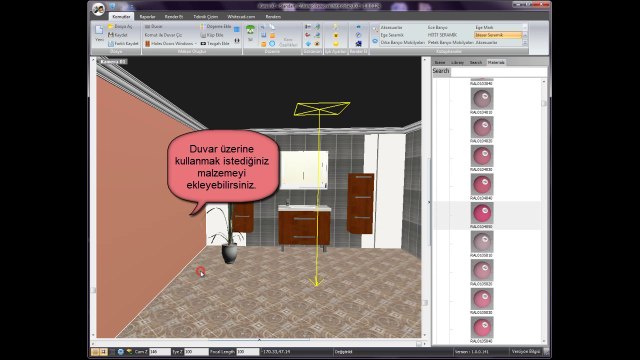Click blue diamond icon in Görünüm group
Image resolution: width=640 pixels, height=360 pixels.
pyautogui.click(x=308, y=44)
